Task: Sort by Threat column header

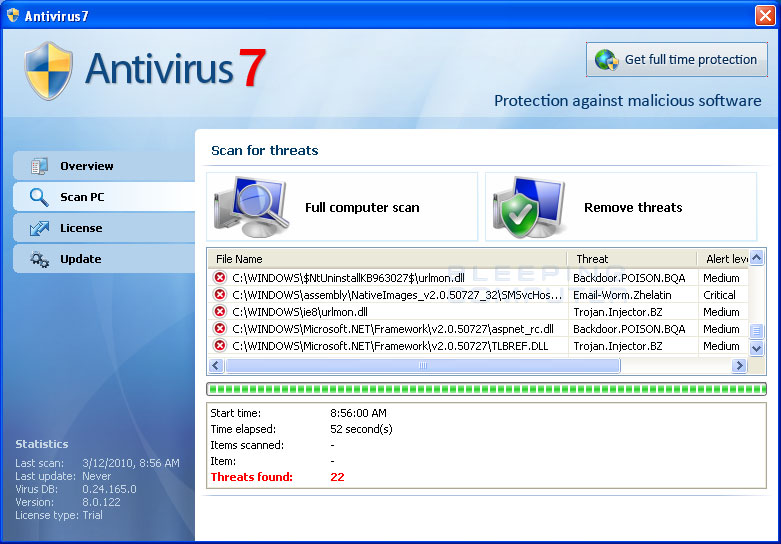Action: [x=632, y=259]
